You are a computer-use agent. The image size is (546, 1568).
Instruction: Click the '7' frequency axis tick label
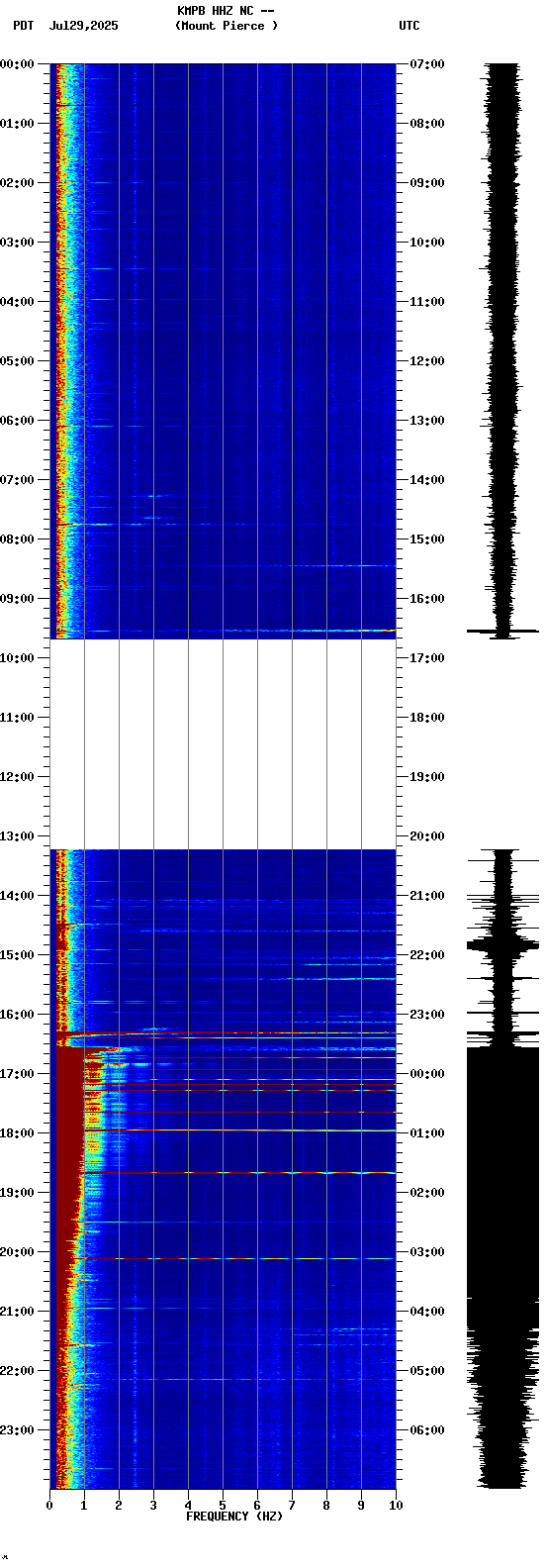coord(292,1506)
